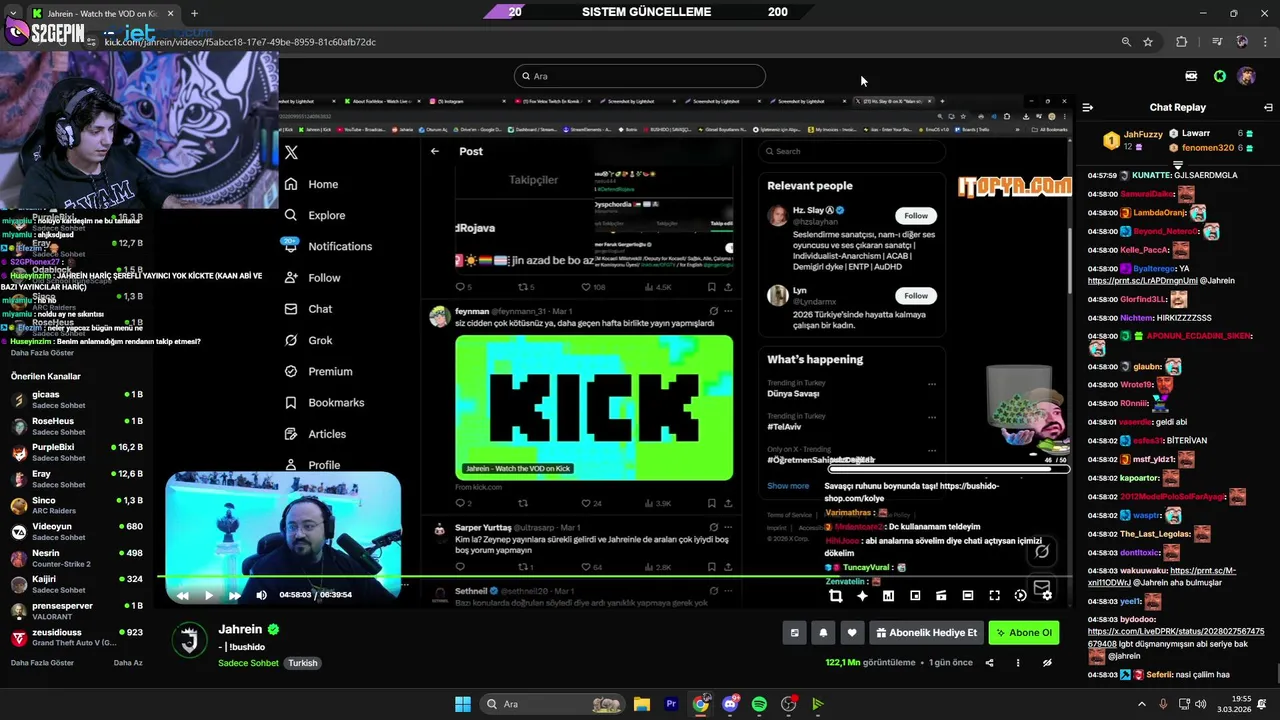Image resolution: width=1280 pixels, height=720 pixels.
Task: Switch to theater mode in player
Action: coord(967,596)
